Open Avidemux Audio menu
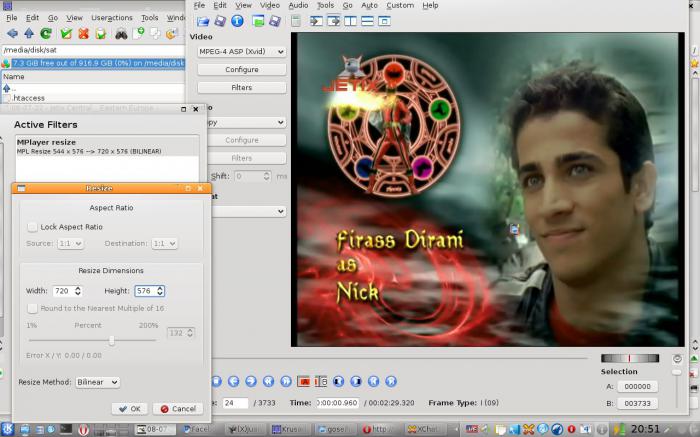The height and width of the screenshot is (437, 700). click(x=298, y=5)
